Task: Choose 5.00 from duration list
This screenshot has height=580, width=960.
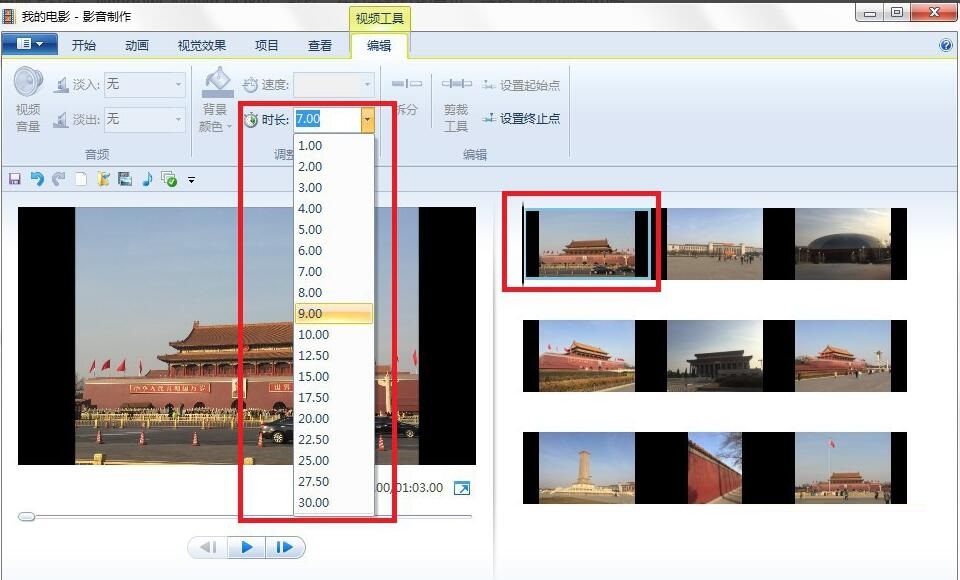Action: click(334, 230)
